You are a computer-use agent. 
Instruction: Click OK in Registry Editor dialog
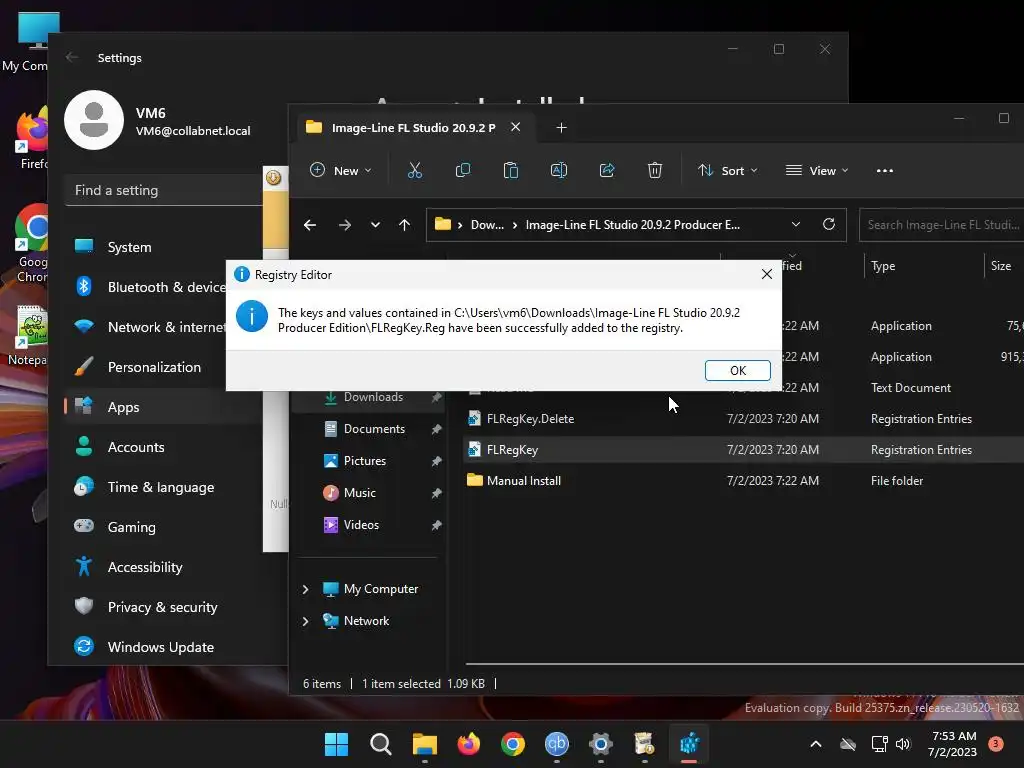[x=737, y=370]
